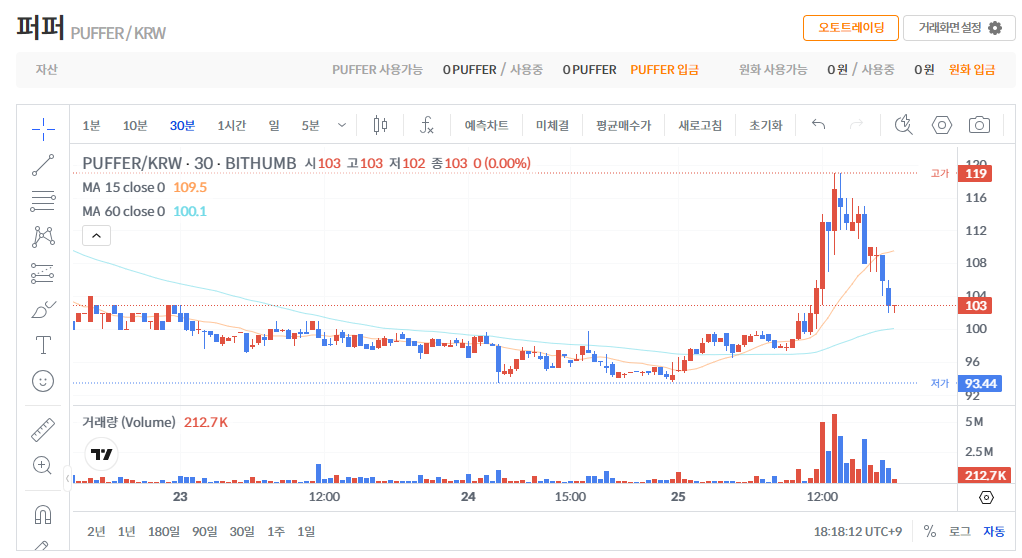Select the 1-hour interval
This screenshot has width=1022, height=558.
click(x=231, y=125)
